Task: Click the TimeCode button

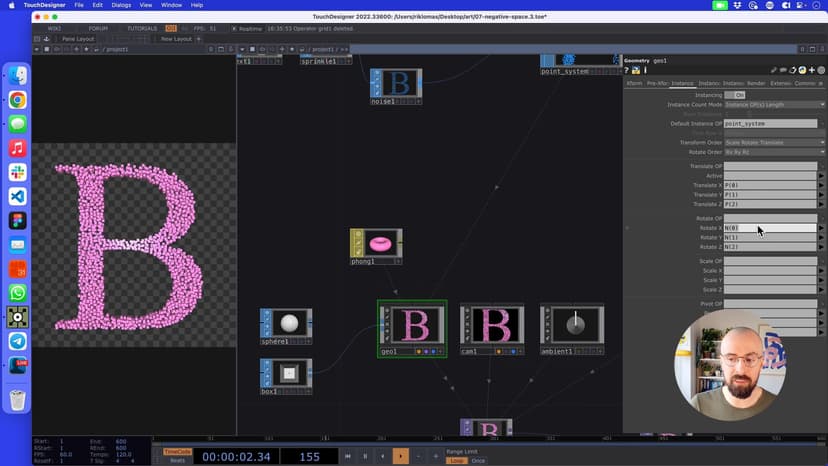Action: (177, 451)
